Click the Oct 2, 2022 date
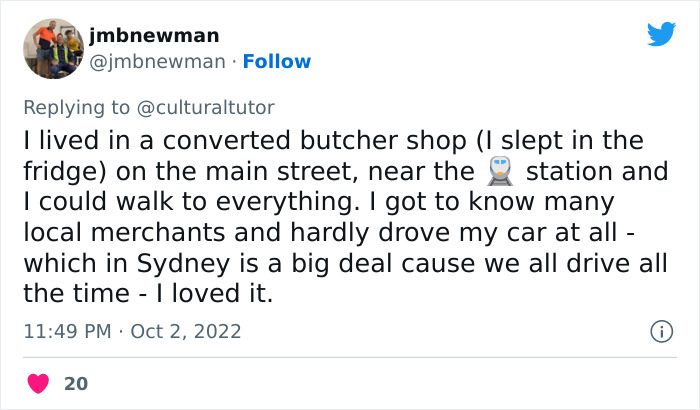 [x=185, y=330]
